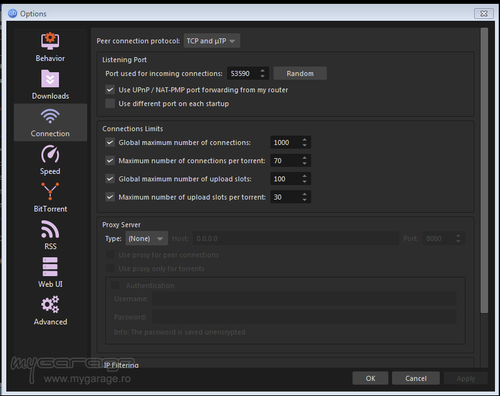Click the options vertical scrollbar
500x396 pixels.
pos(484,170)
